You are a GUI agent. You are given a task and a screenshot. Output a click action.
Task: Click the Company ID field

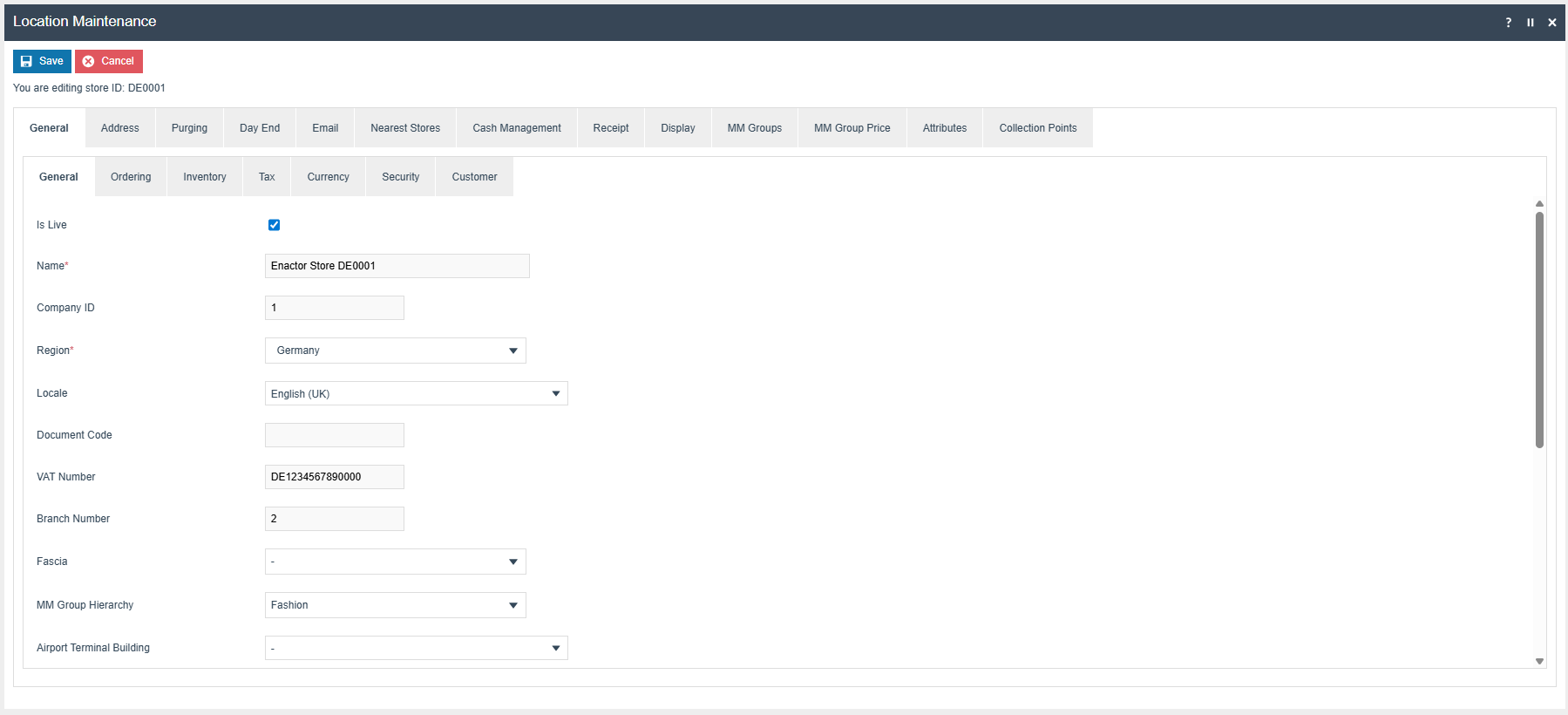pos(335,308)
